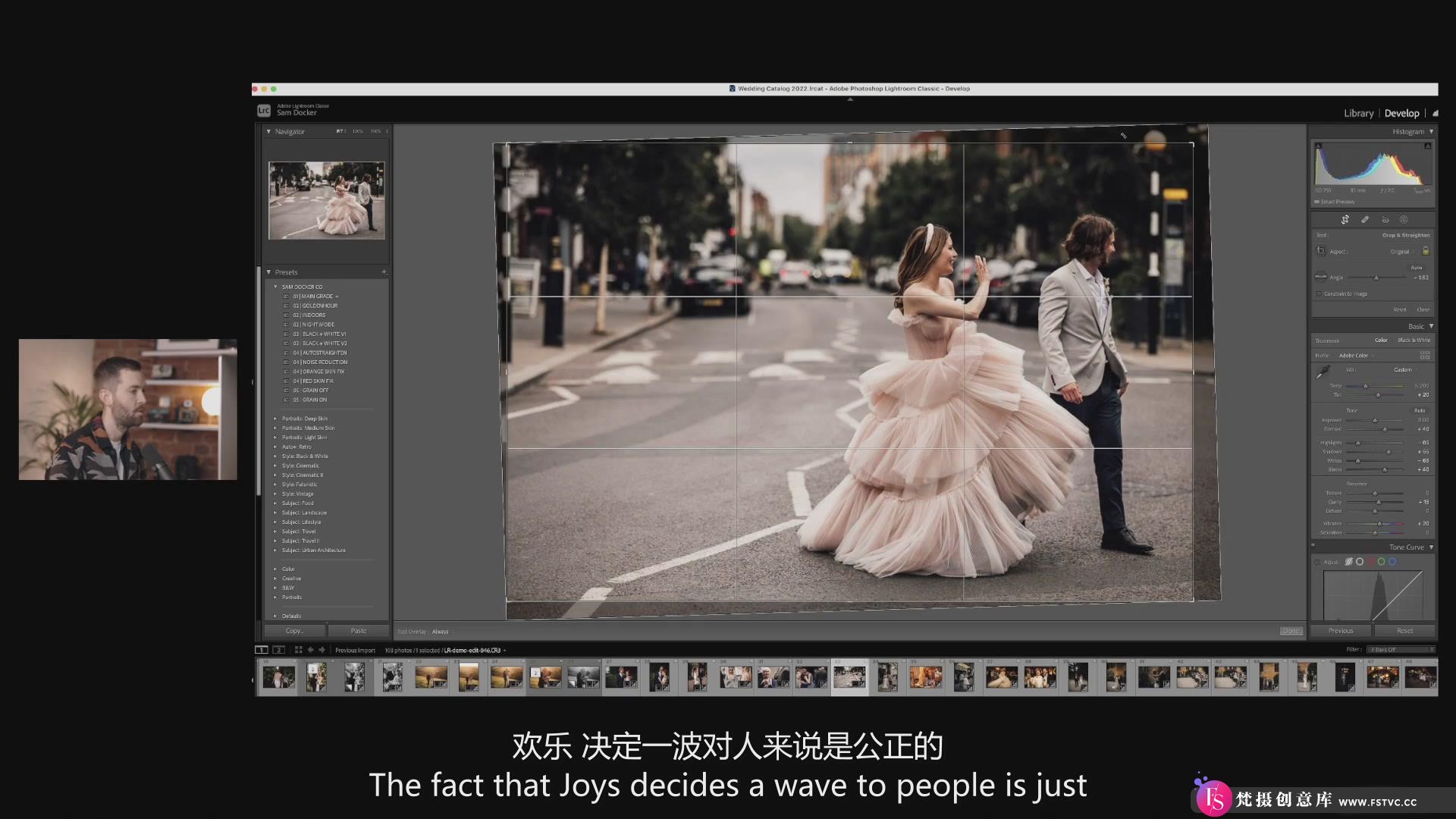This screenshot has width=1456, height=819.
Task: Go back with filmstrip left arrow
Action: [310, 650]
